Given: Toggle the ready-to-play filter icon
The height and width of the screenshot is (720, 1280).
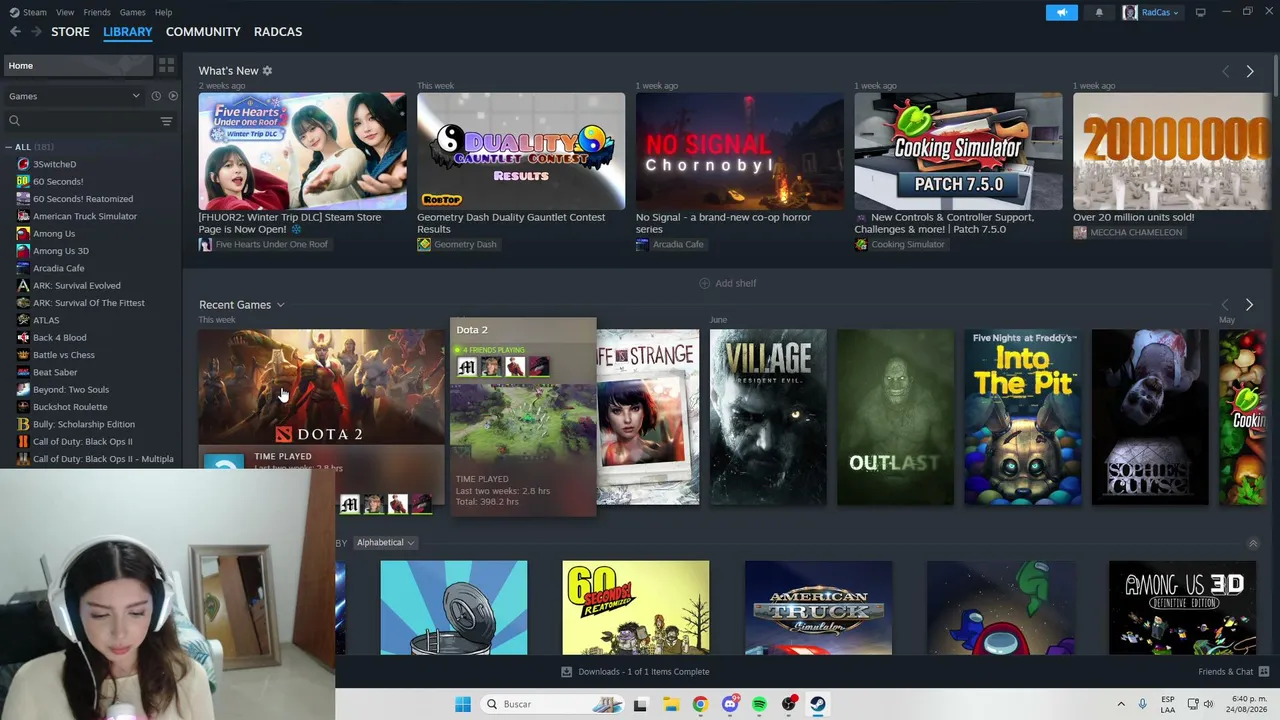Looking at the screenshot, I should [x=173, y=96].
